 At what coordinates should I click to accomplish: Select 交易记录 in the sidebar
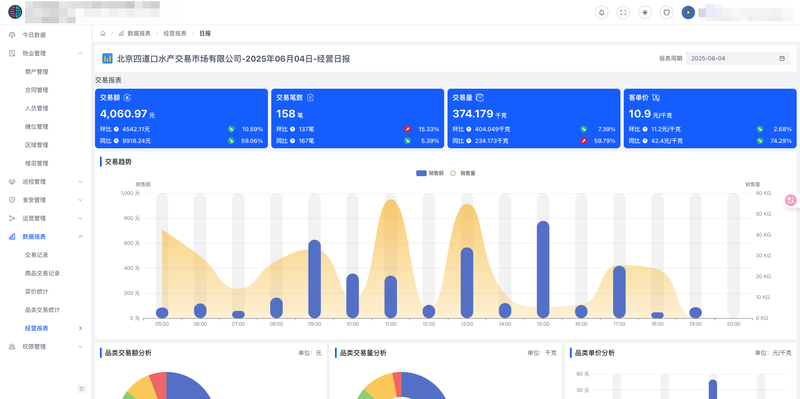[x=36, y=255]
